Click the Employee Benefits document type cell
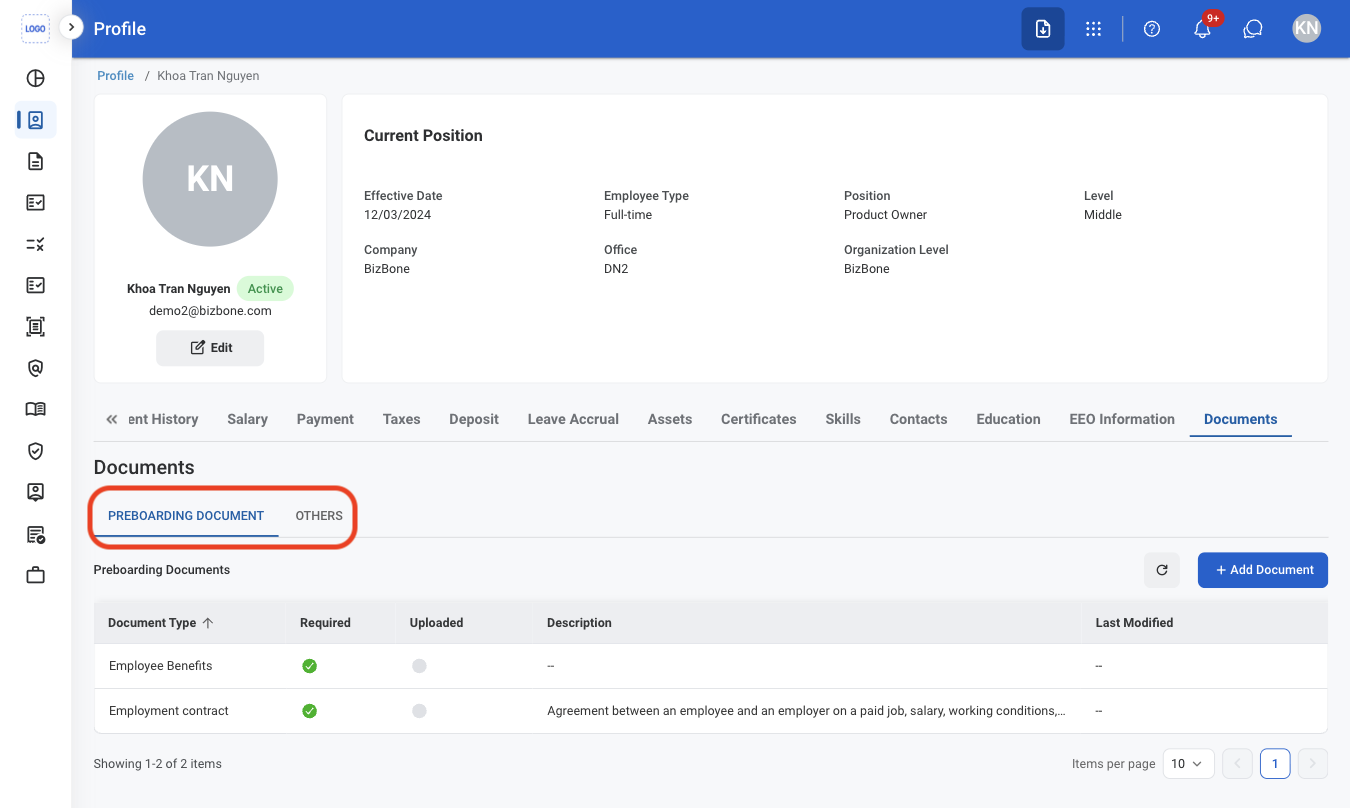1350x808 pixels. (160, 666)
